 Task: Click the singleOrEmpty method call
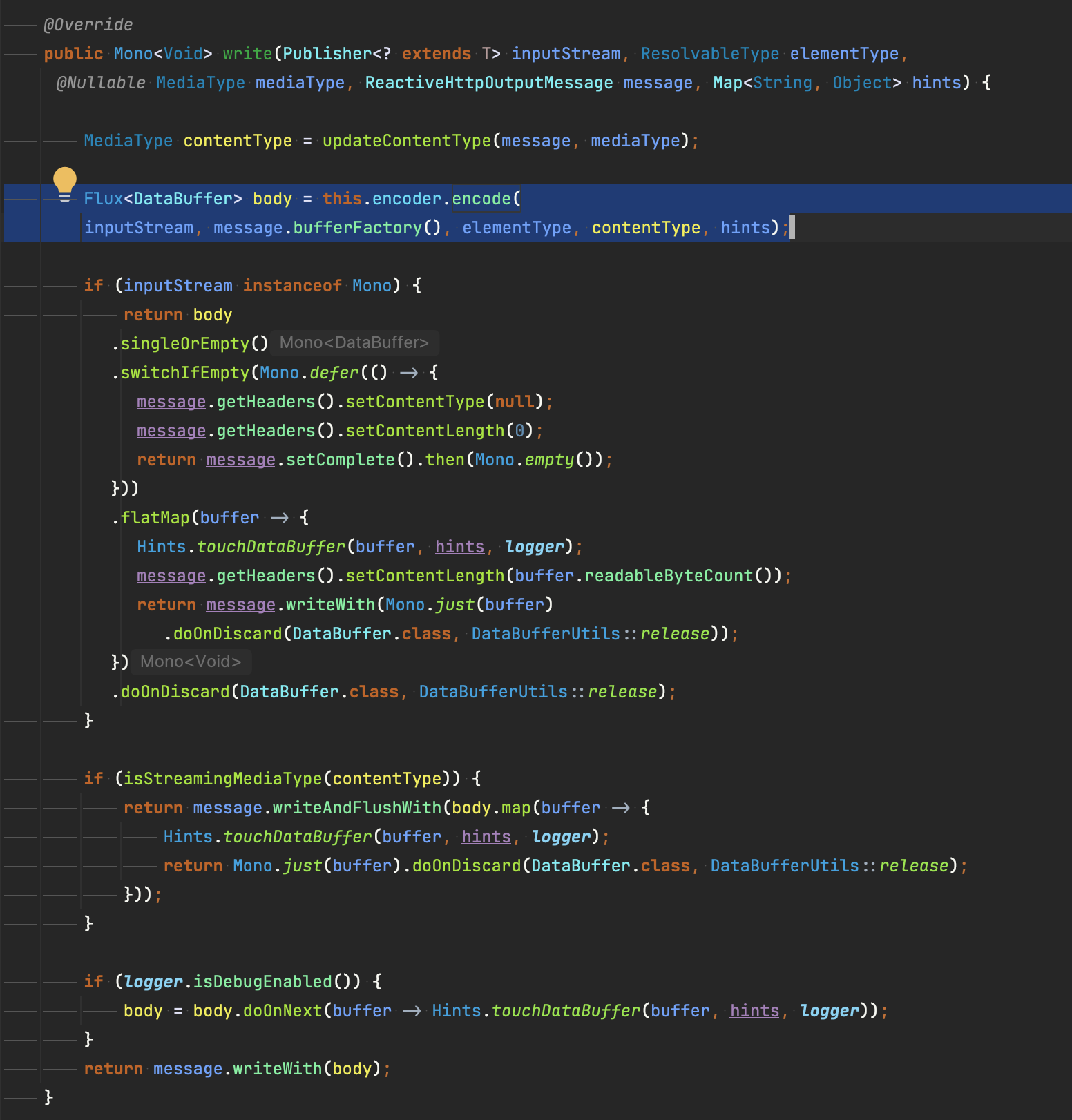(x=184, y=344)
